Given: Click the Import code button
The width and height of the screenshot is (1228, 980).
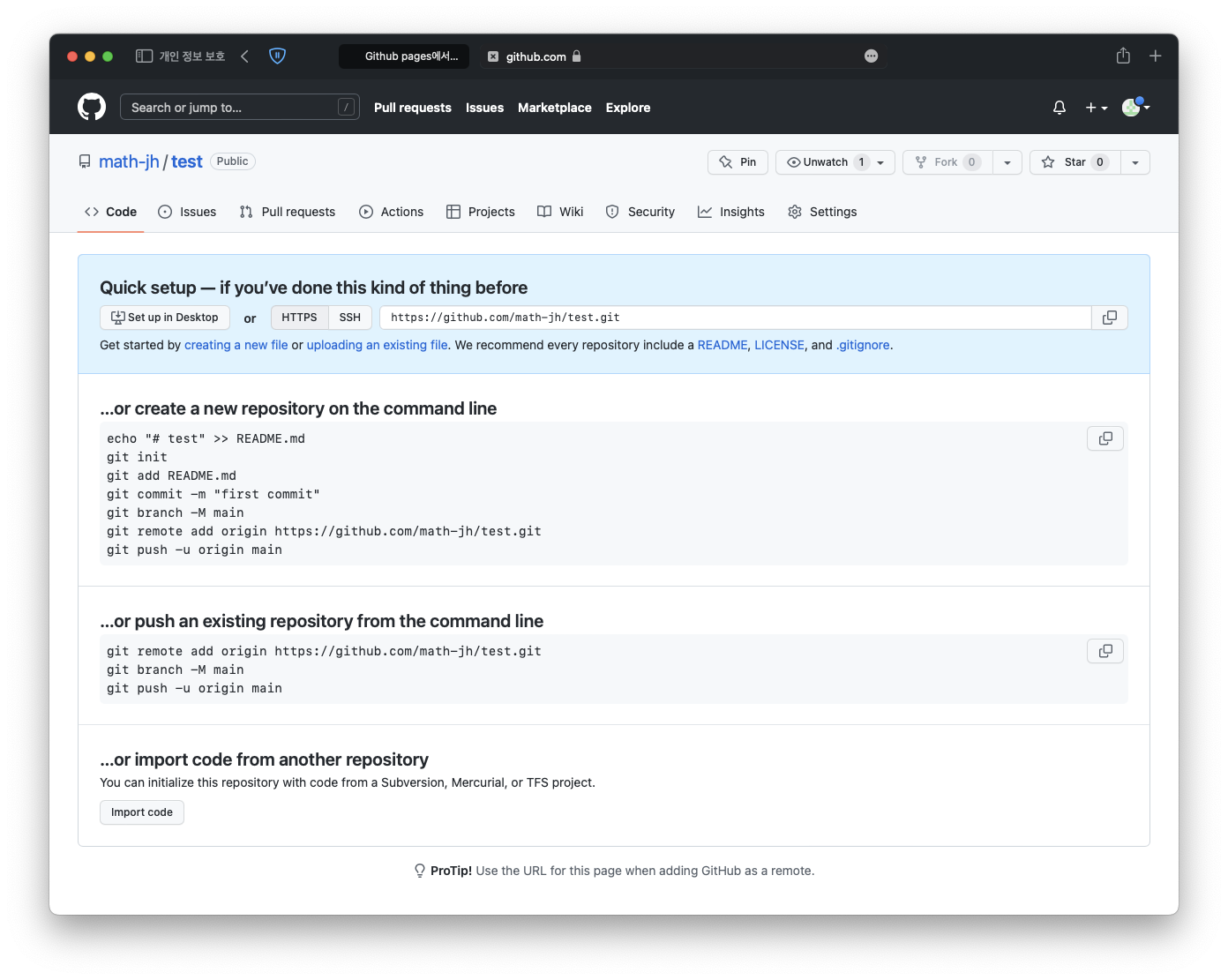Looking at the screenshot, I should click(x=141, y=812).
